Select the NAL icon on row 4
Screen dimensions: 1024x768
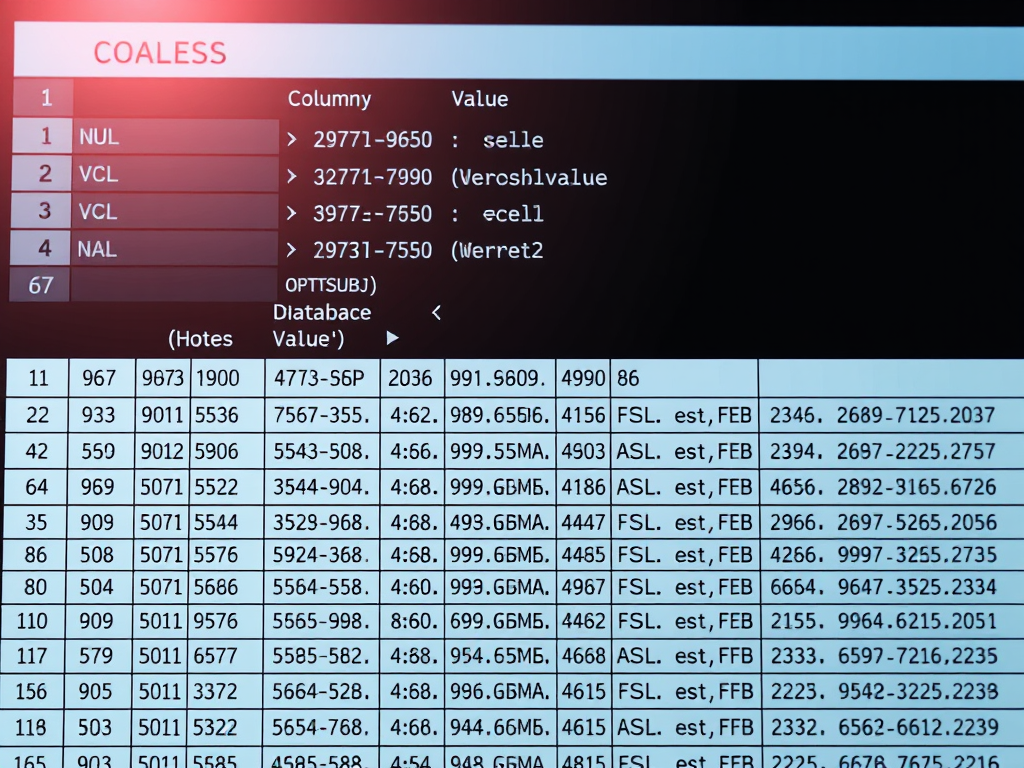click(x=97, y=249)
